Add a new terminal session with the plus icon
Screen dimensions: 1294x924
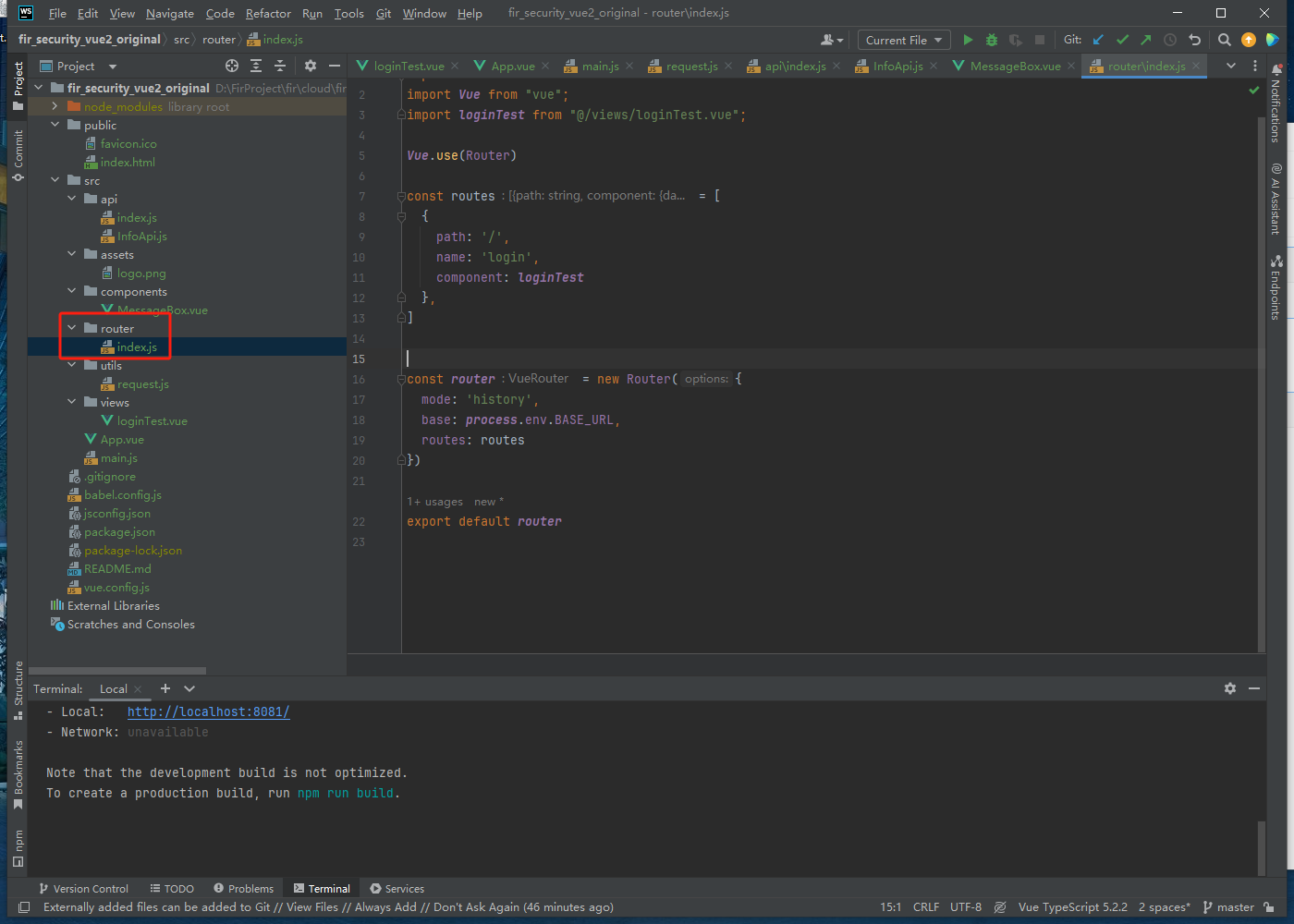(x=165, y=688)
